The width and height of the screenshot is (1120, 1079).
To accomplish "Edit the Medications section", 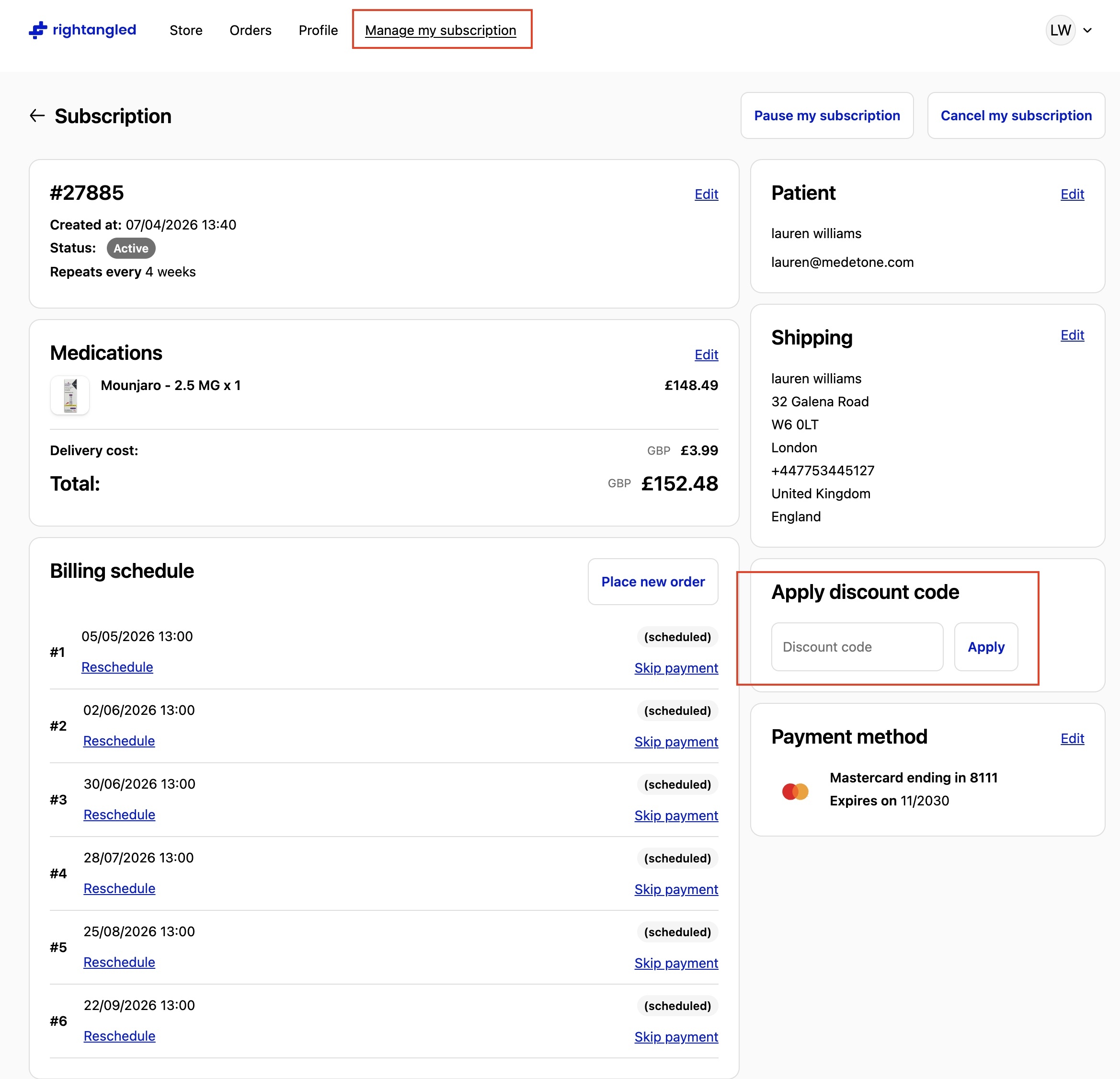I will (706, 355).
